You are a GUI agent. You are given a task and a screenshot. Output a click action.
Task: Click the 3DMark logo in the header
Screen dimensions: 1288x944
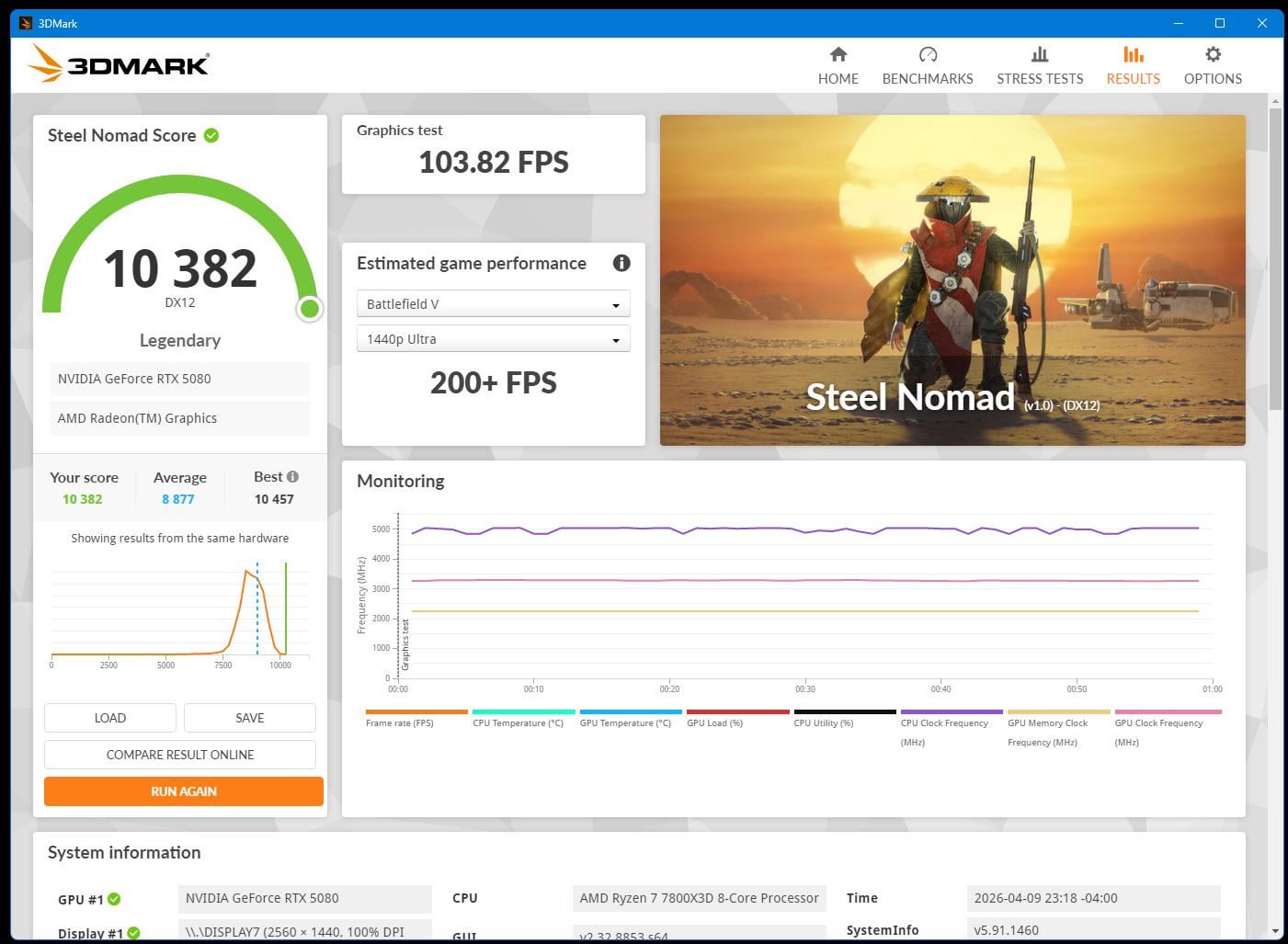point(120,64)
